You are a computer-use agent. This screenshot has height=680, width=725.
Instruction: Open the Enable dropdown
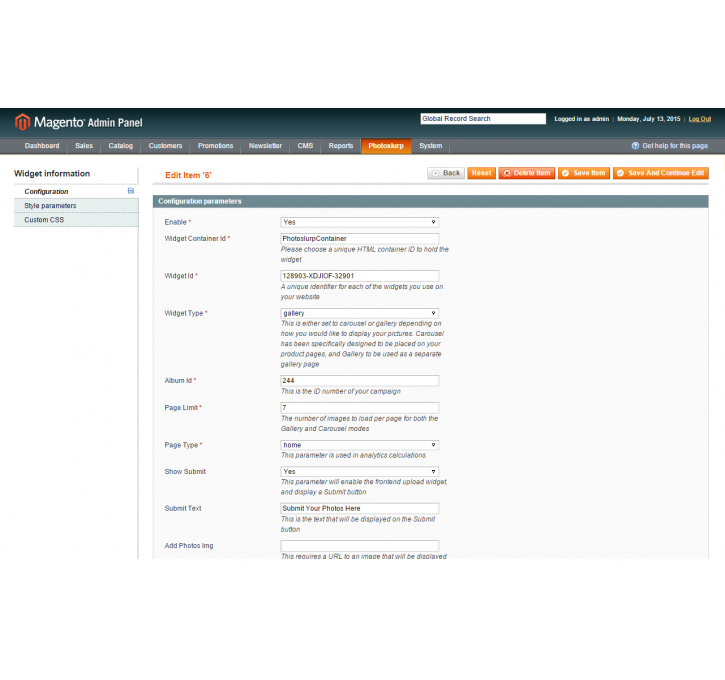(359, 222)
